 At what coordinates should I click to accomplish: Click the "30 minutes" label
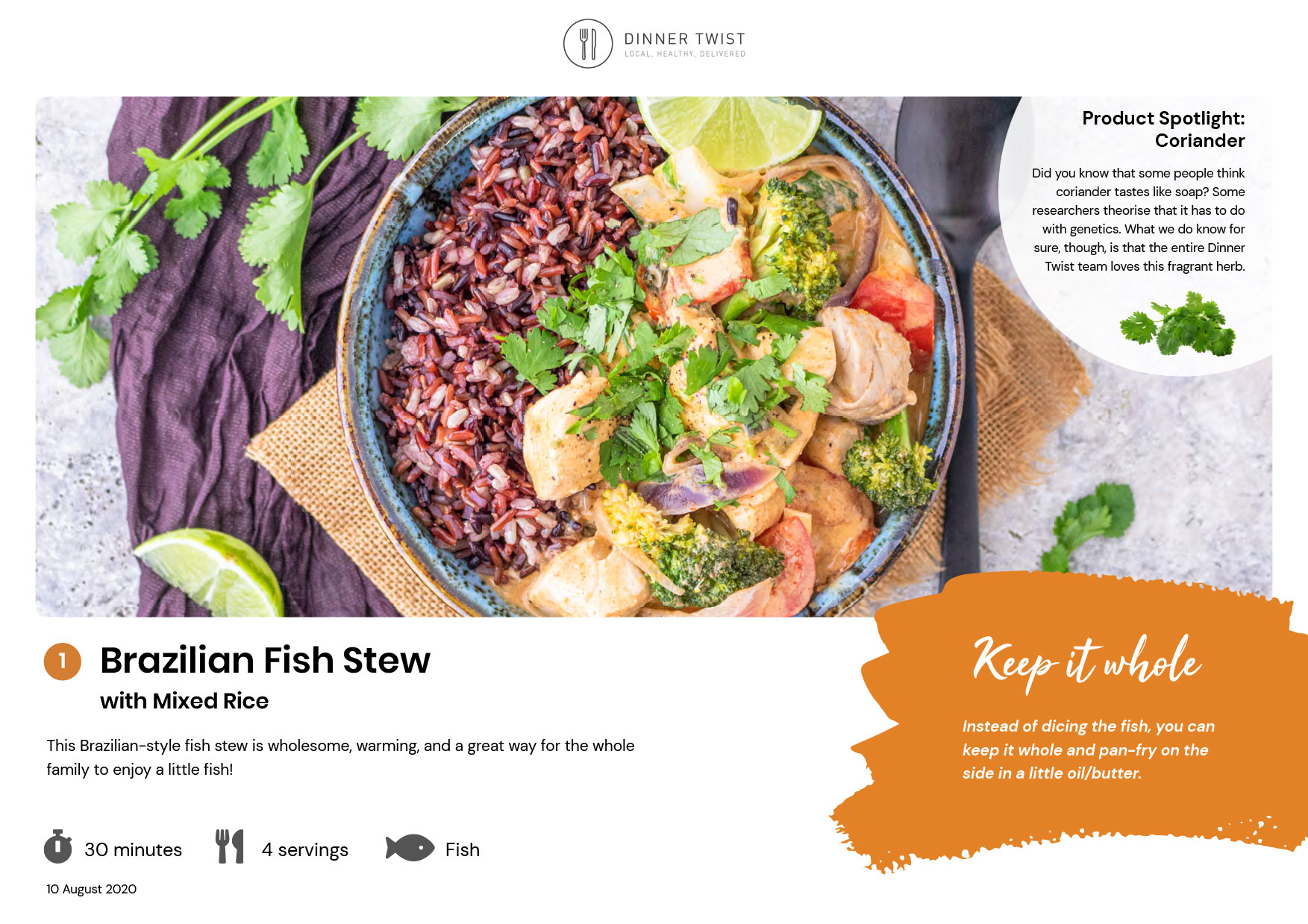[133, 849]
